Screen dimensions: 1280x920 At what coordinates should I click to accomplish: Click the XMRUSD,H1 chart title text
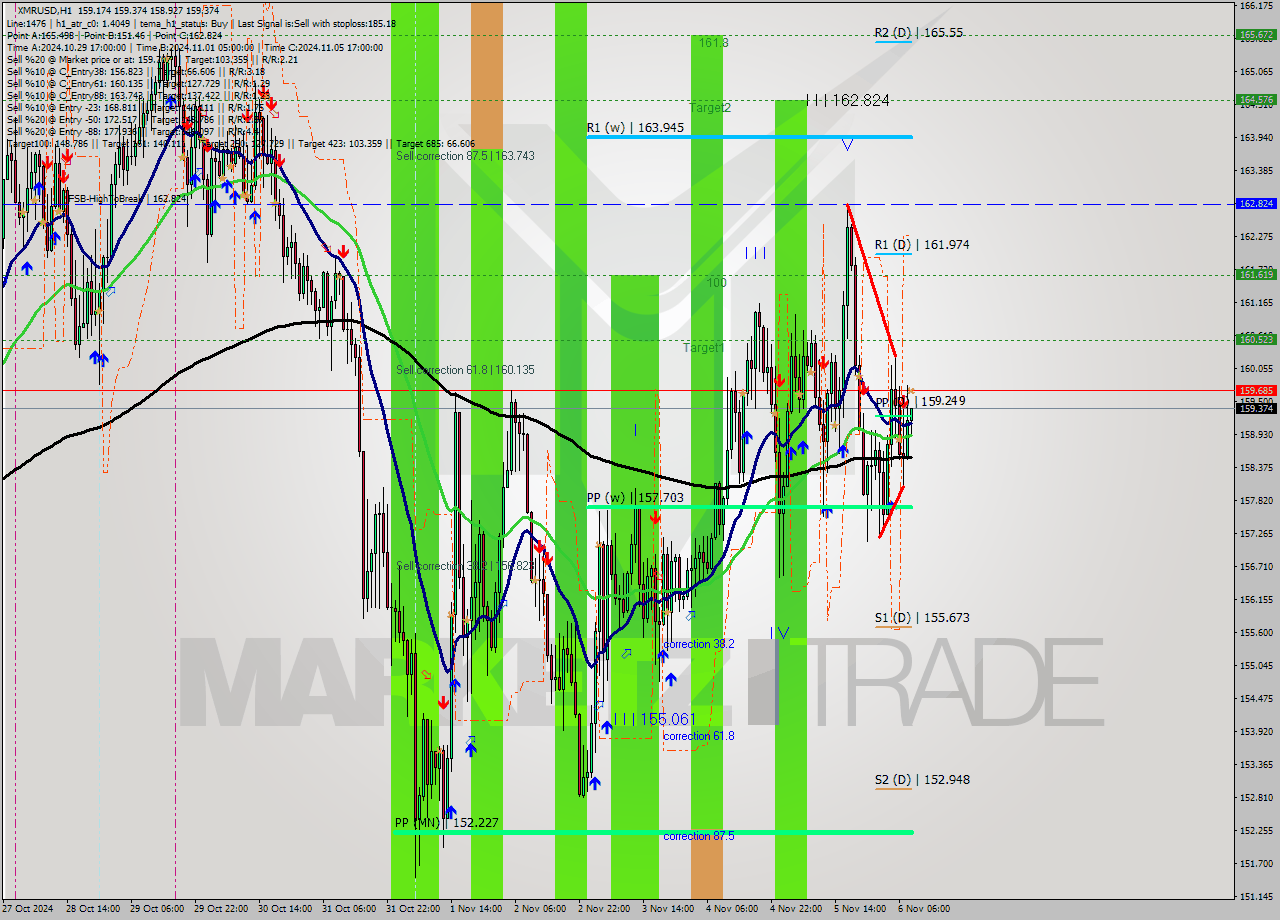tap(44, 10)
